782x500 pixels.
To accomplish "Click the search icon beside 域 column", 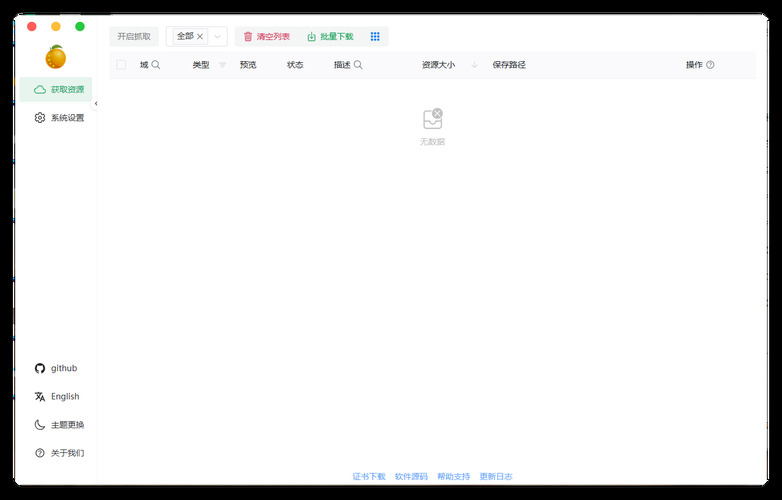I will (156, 65).
